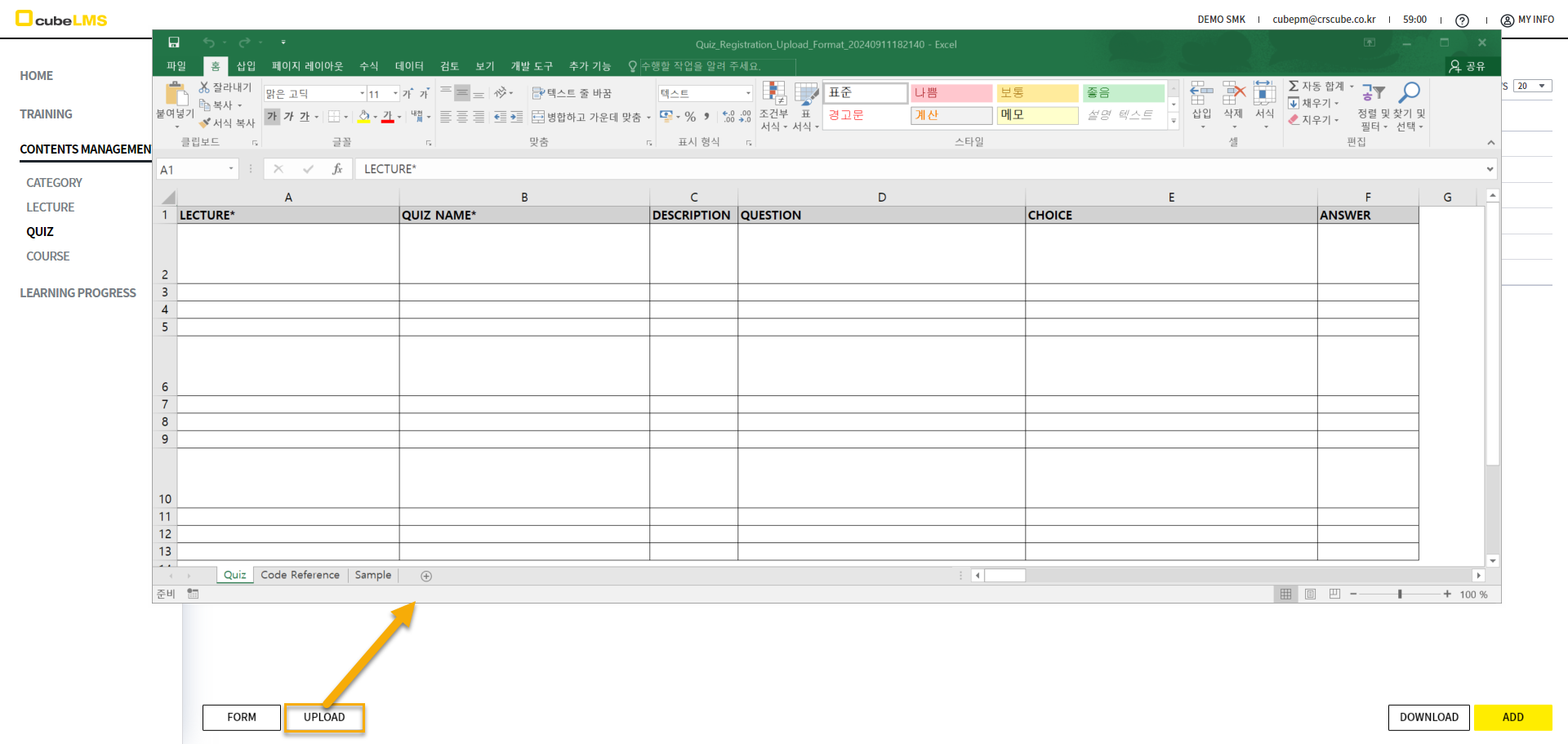The image size is (1568, 744).
Task: Click the zoom slider handle in status bar
Action: coord(1400,595)
